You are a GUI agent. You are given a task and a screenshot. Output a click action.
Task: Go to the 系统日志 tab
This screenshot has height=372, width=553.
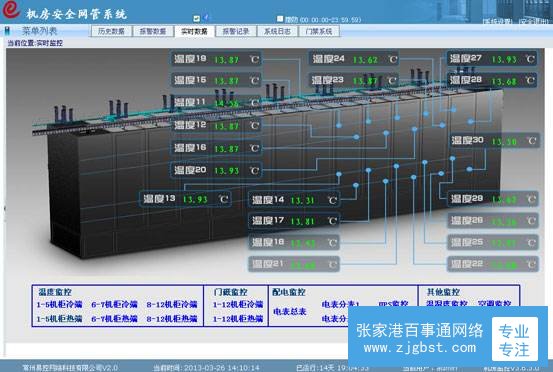[278, 31]
